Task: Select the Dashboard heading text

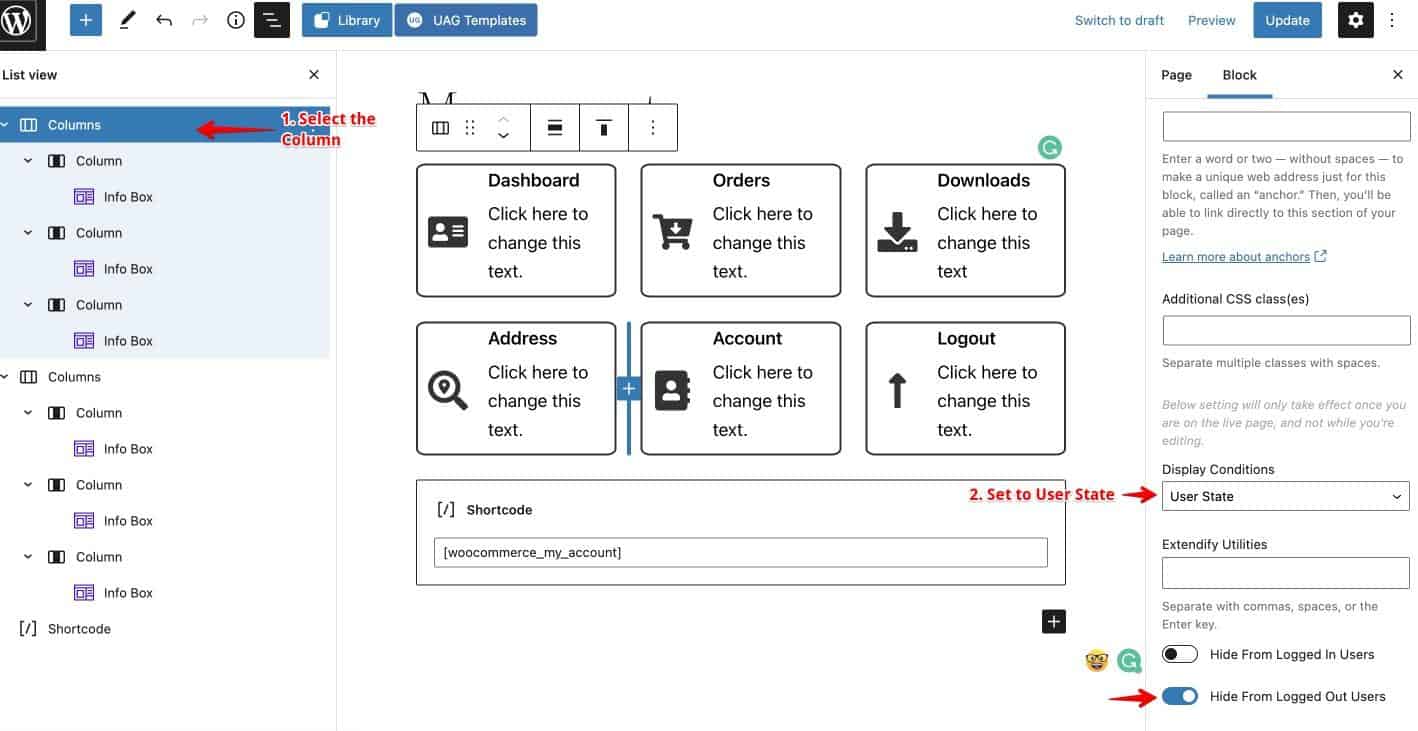Action: 534,181
